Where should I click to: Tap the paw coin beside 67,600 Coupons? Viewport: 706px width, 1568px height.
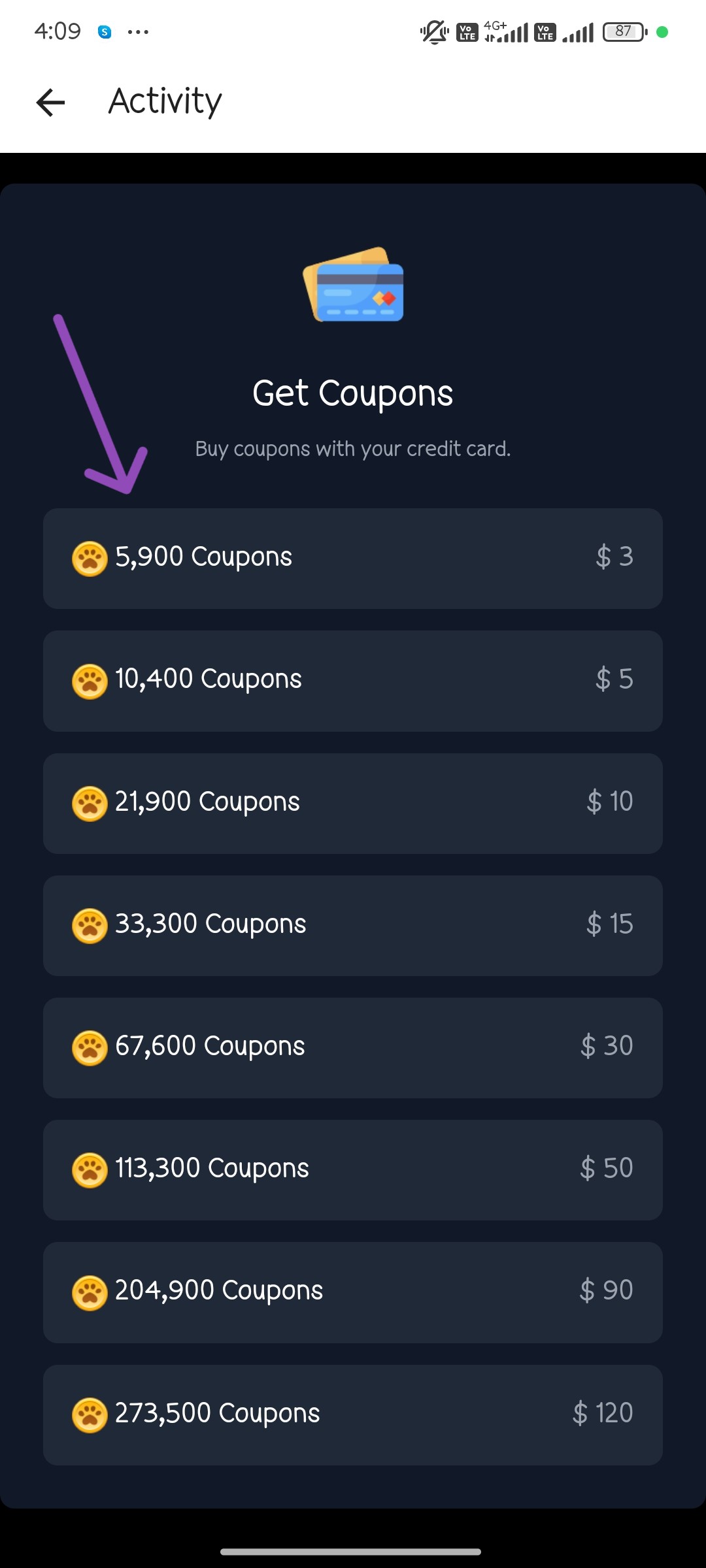click(x=90, y=1047)
